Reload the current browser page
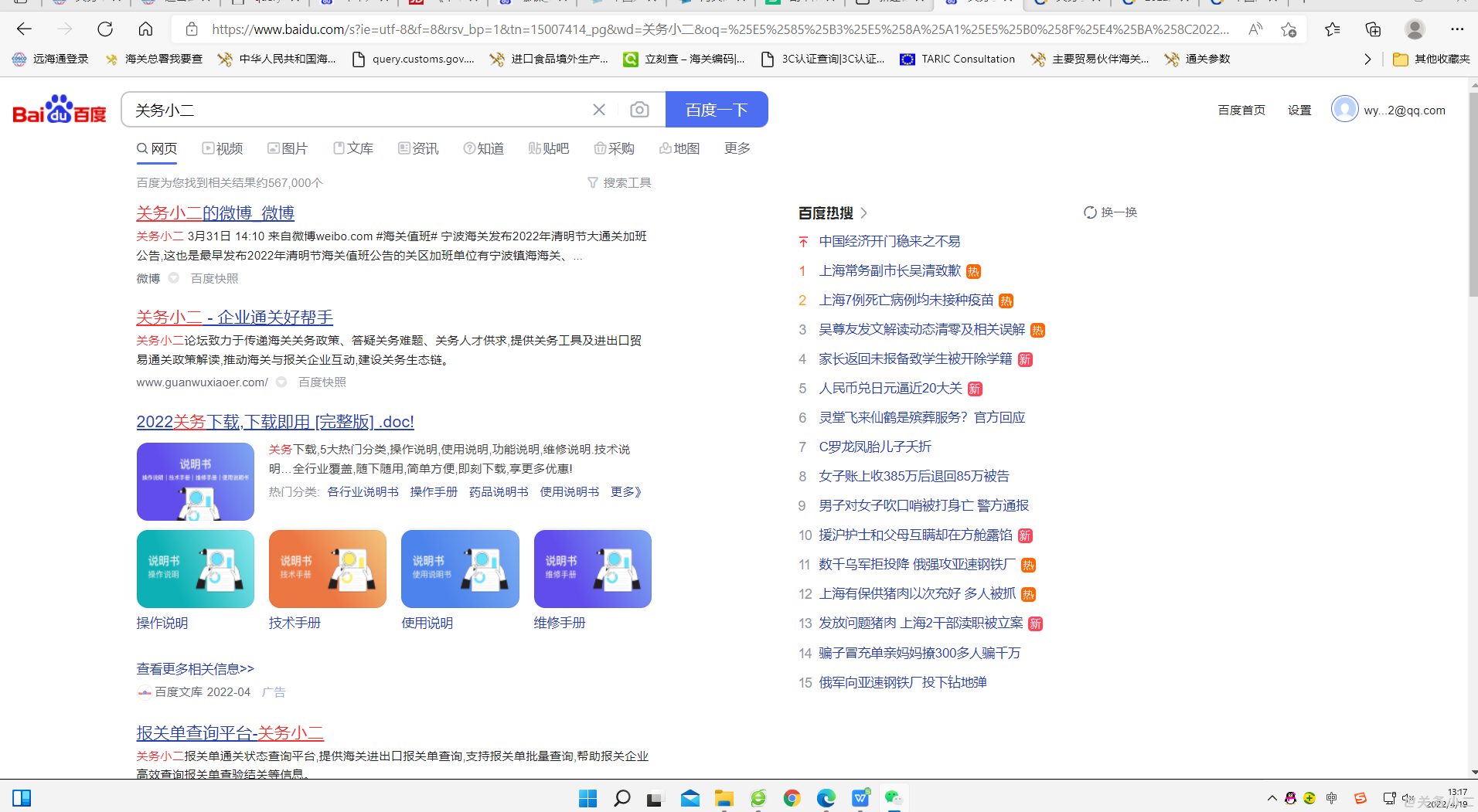This screenshot has height=812, width=1478. (105, 29)
